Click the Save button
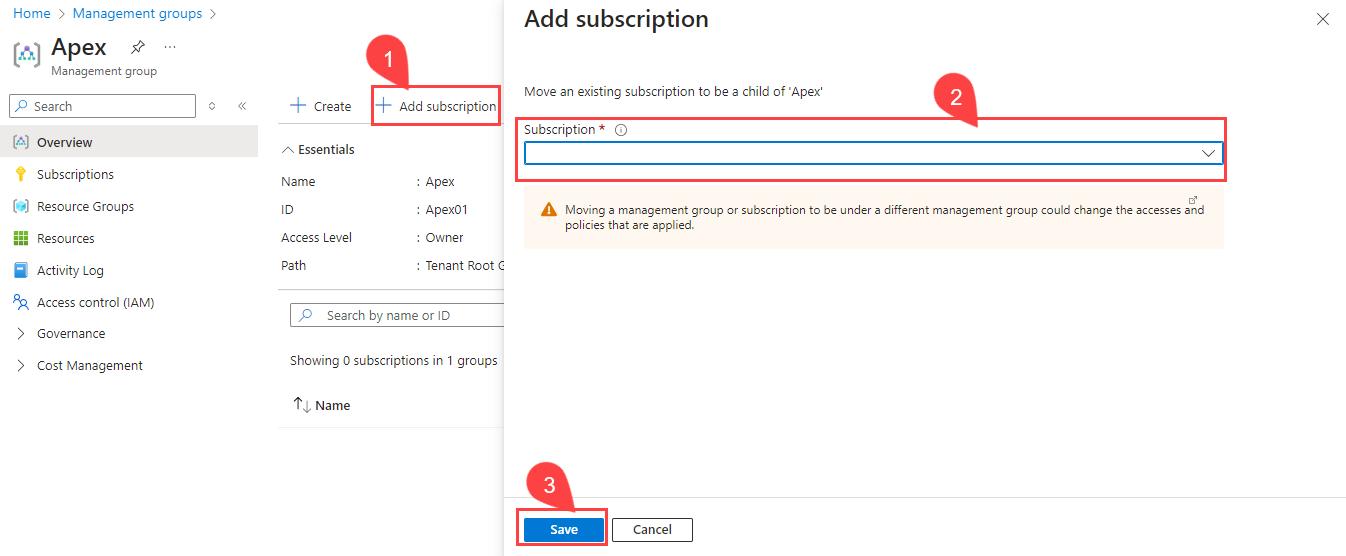Viewport: 1346px width, 556px height. tap(564, 529)
